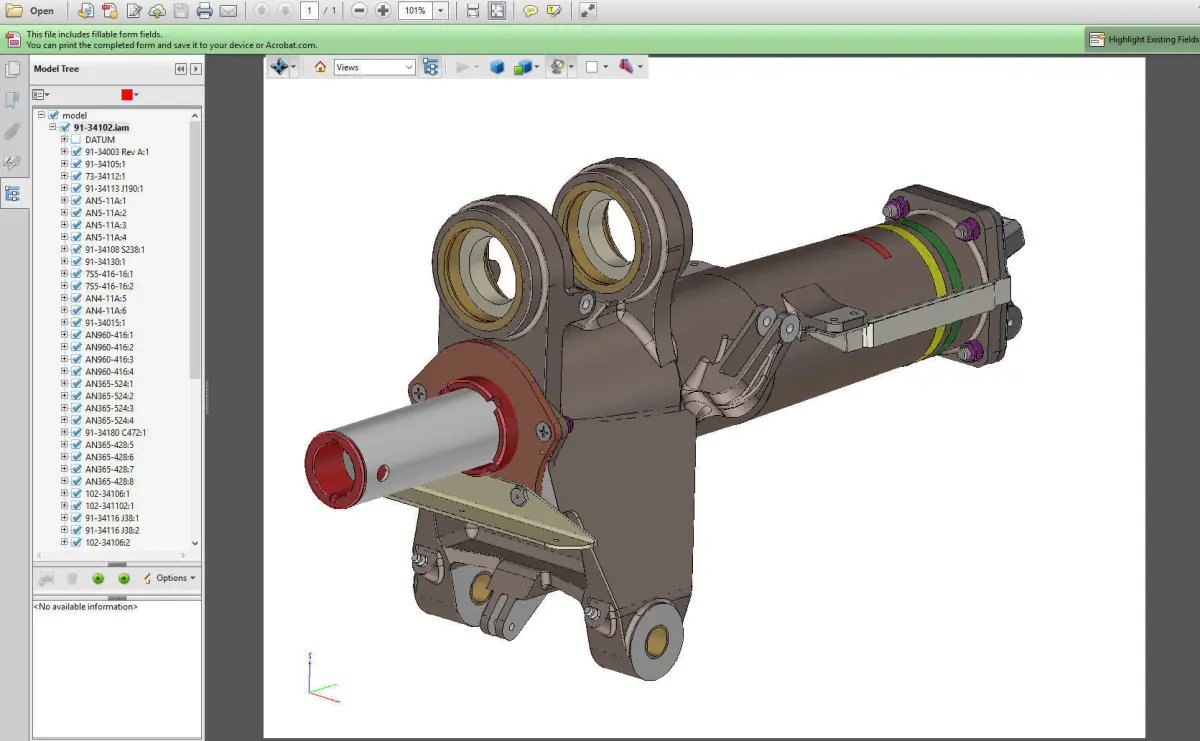Collapse the Model Tree panel with double-arrow
Viewport: 1200px width, 741px height.
tap(180, 69)
